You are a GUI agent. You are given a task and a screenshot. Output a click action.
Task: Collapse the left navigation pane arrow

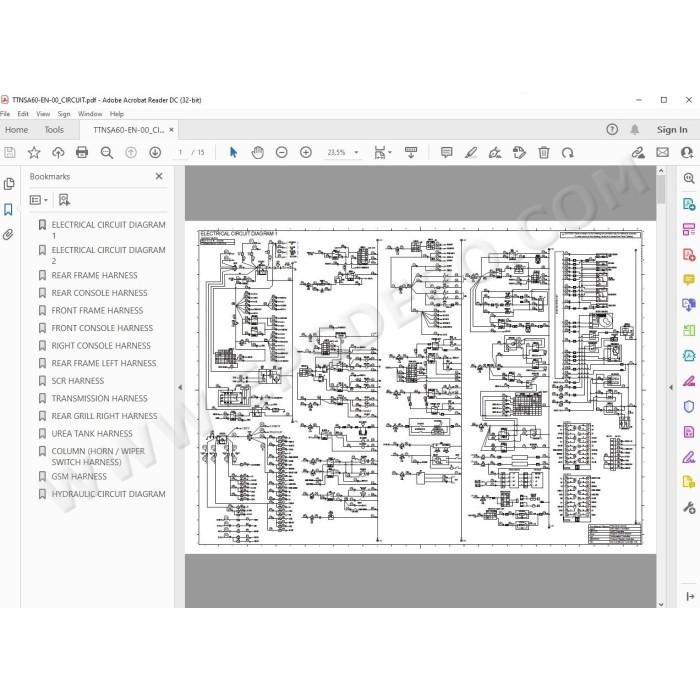point(180,387)
